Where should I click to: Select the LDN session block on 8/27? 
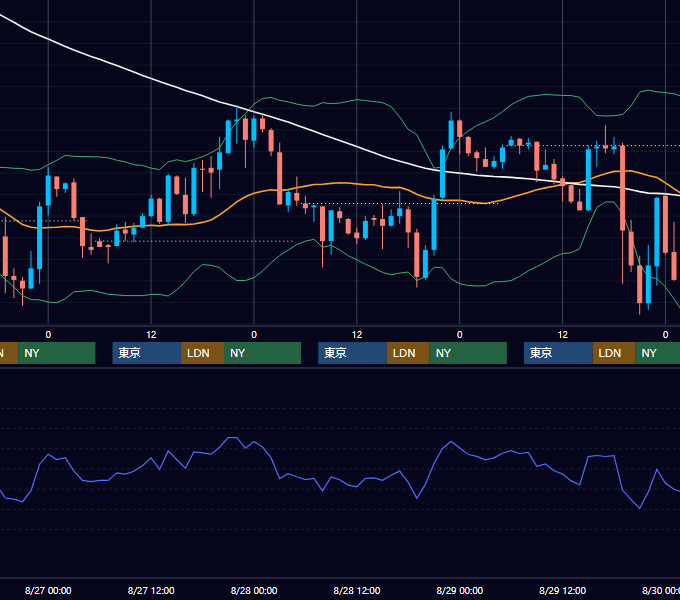[x=203, y=353]
